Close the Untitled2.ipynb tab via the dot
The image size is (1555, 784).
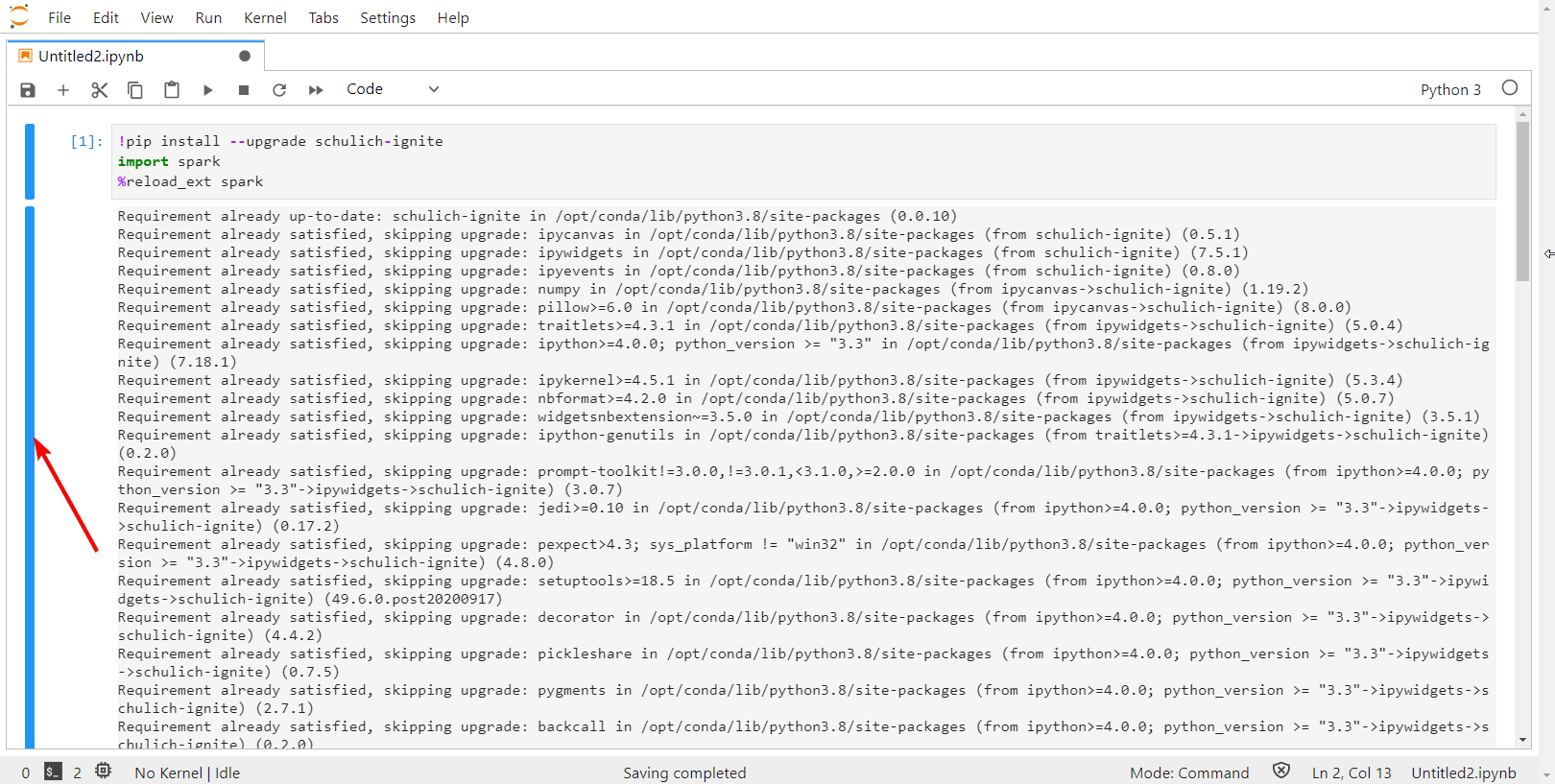point(245,56)
